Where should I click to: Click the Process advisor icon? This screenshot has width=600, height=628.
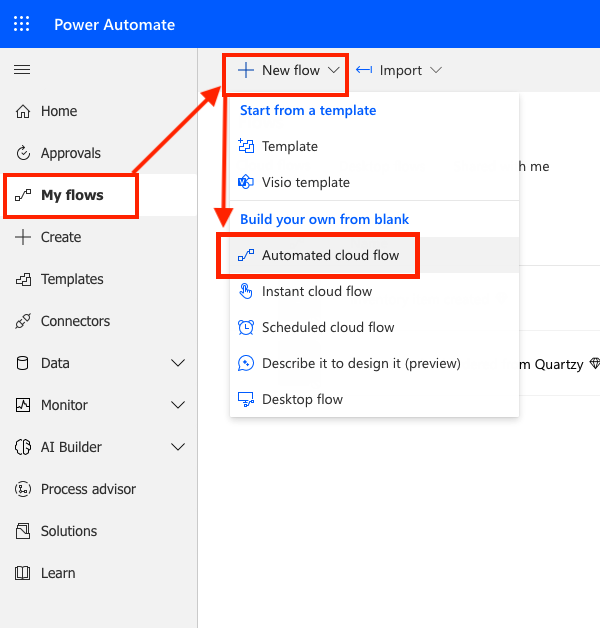click(x=23, y=489)
